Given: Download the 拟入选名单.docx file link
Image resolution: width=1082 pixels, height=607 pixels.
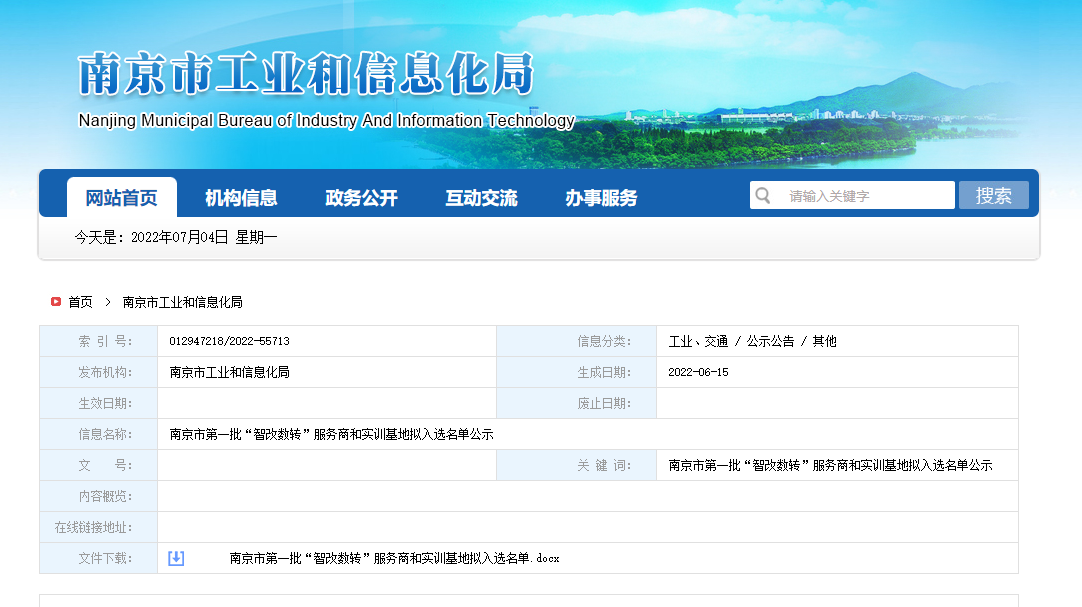Looking at the screenshot, I should click(394, 558).
